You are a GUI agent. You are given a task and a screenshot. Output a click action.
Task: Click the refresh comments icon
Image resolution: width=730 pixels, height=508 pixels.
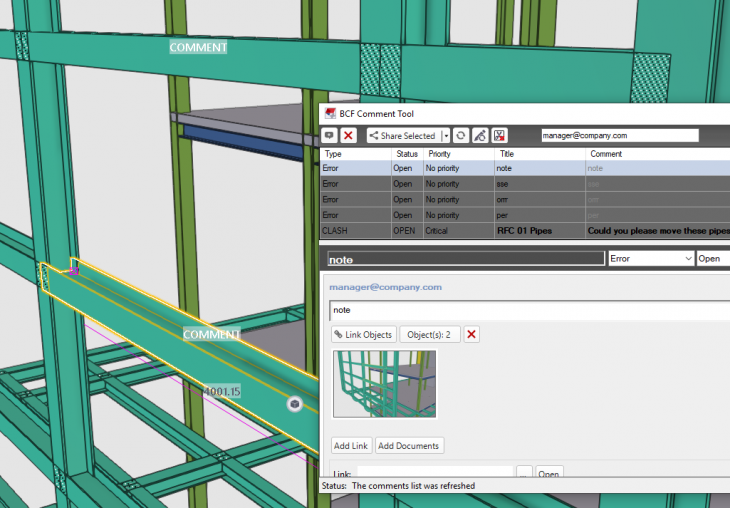(x=461, y=135)
